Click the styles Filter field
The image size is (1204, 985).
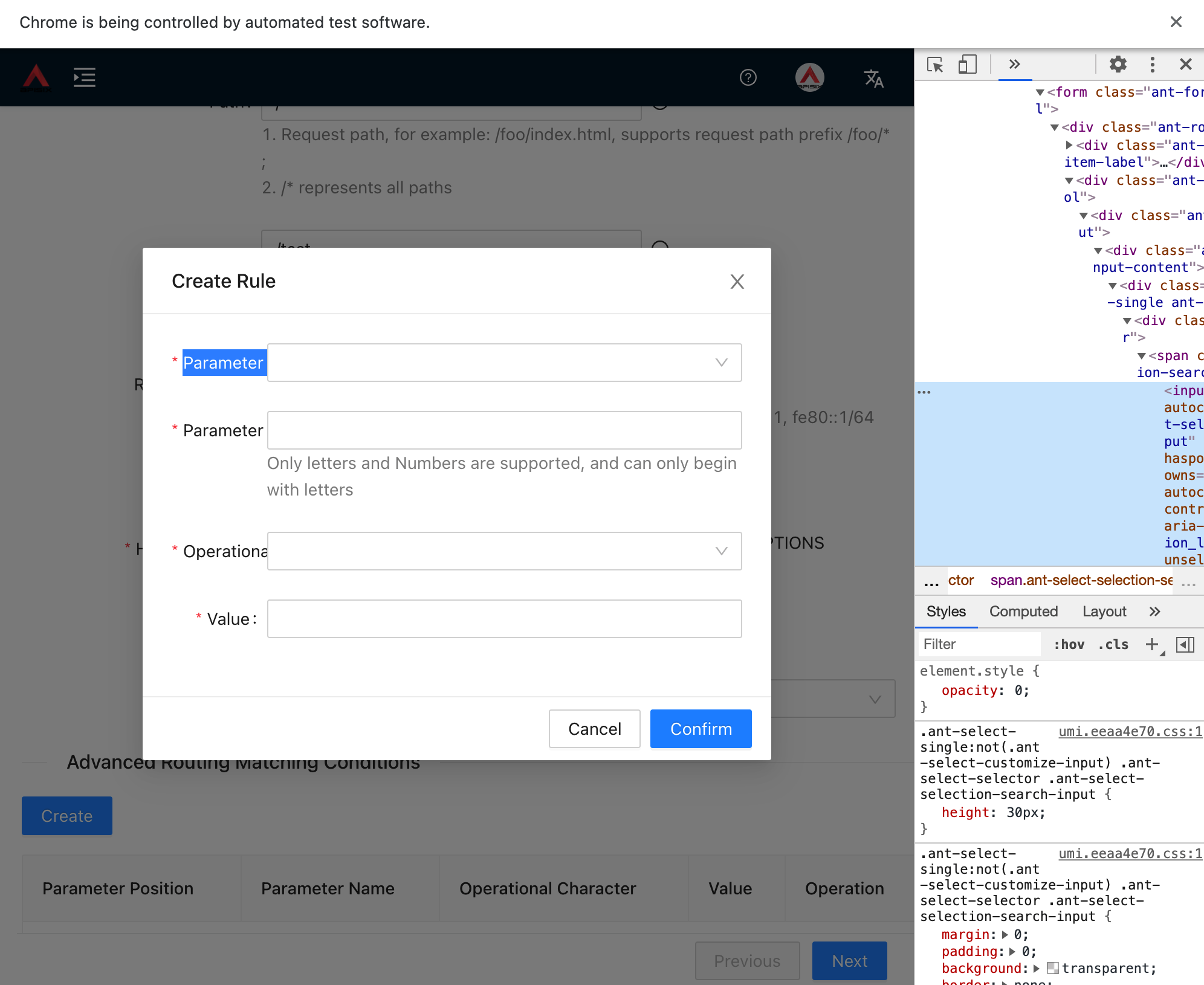[979, 644]
